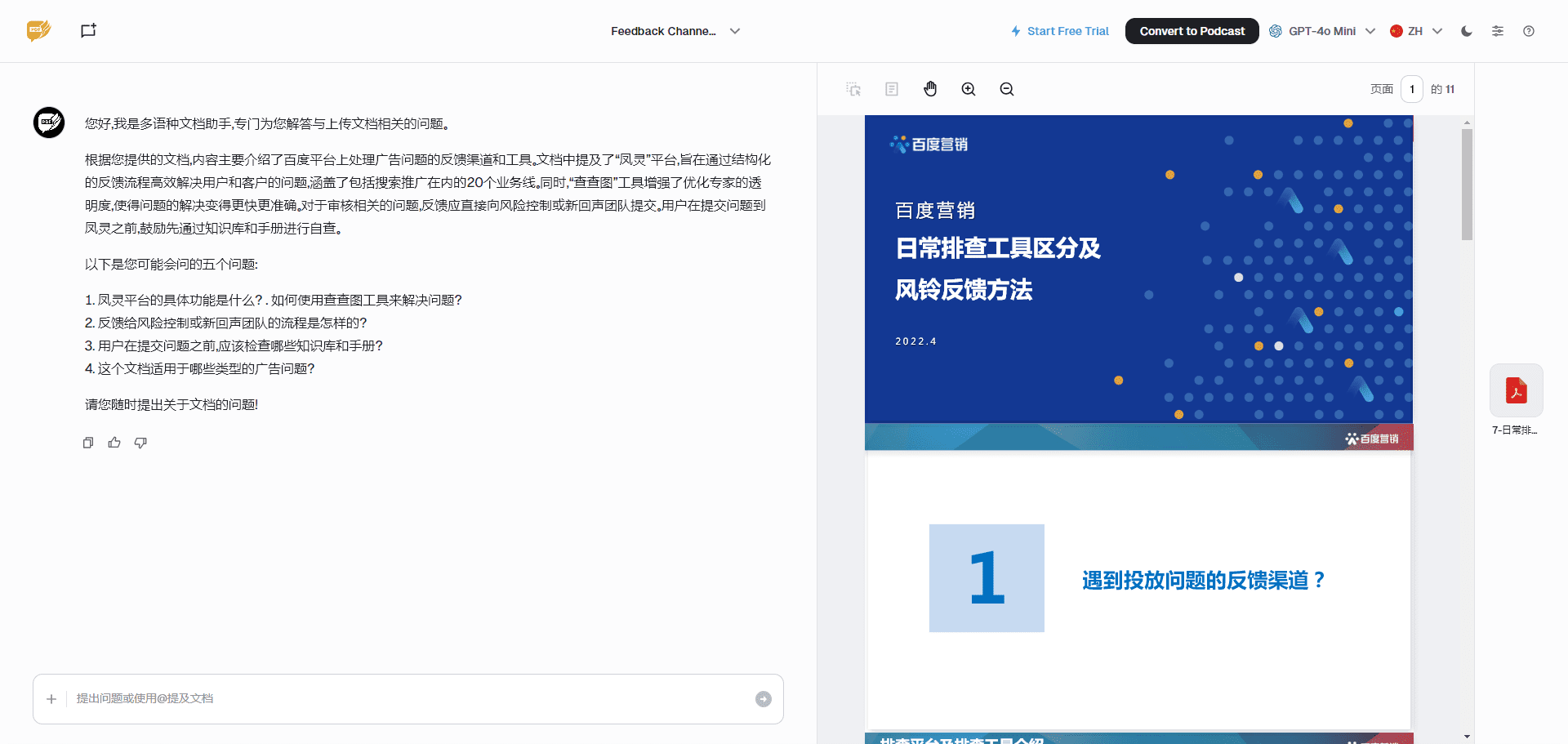The image size is (1568, 744).
Task: Click the section heading 遇到投放问题的反馈渠道？
Action: coord(1204,580)
